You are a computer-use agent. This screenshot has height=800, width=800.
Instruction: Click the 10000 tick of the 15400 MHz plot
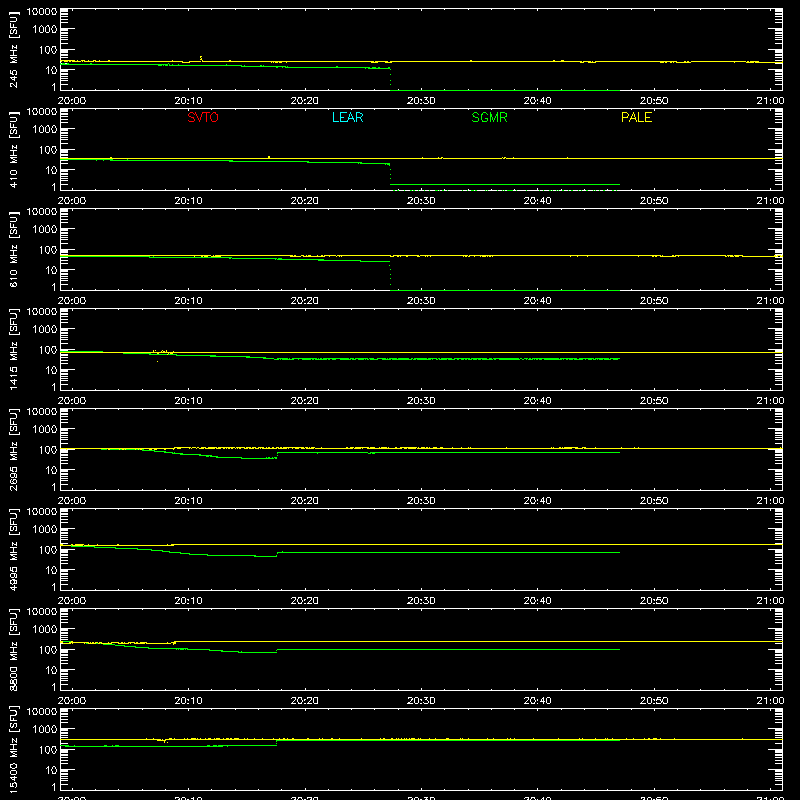(42, 712)
